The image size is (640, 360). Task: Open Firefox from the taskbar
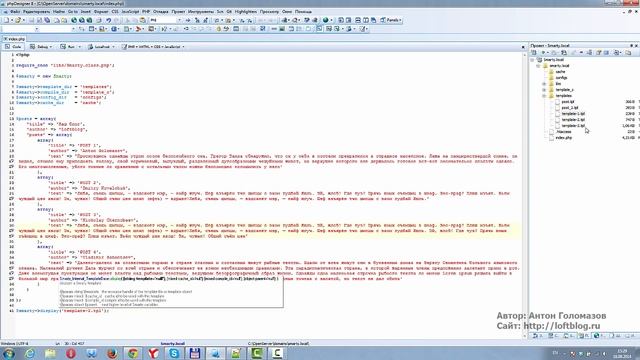click(x=112, y=353)
